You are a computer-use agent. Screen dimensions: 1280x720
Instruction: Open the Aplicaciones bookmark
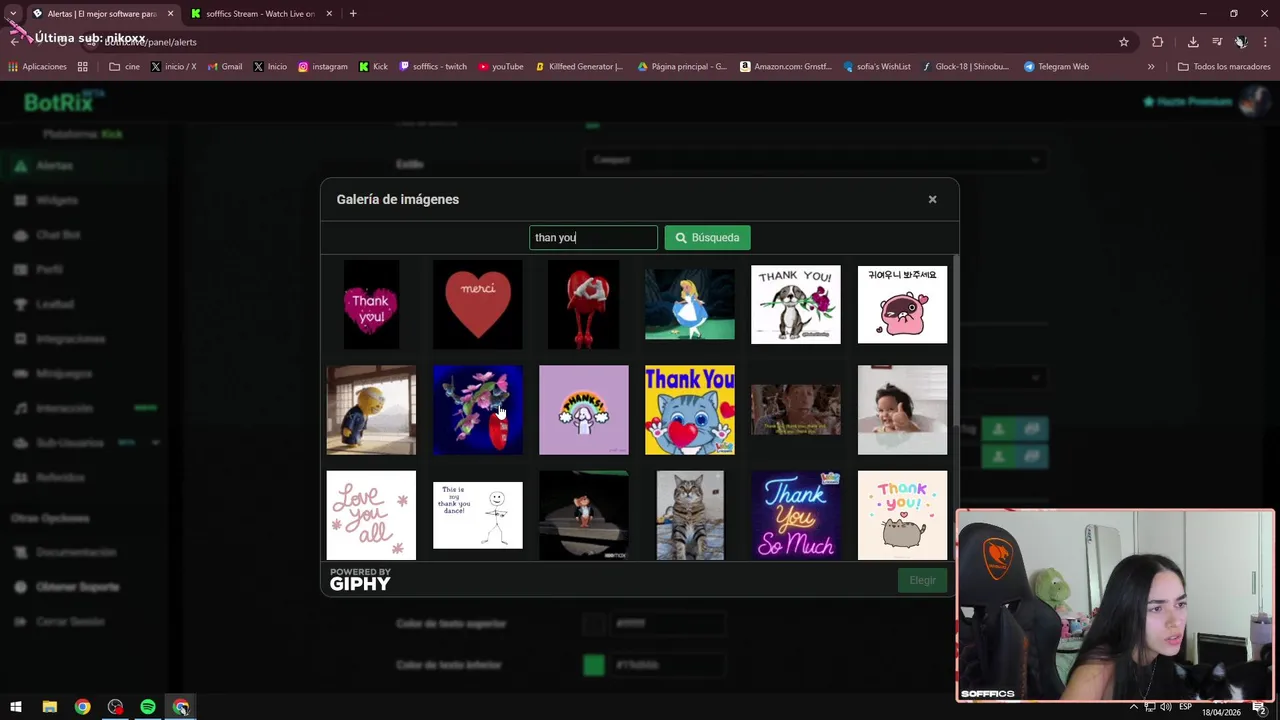click(37, 67)
